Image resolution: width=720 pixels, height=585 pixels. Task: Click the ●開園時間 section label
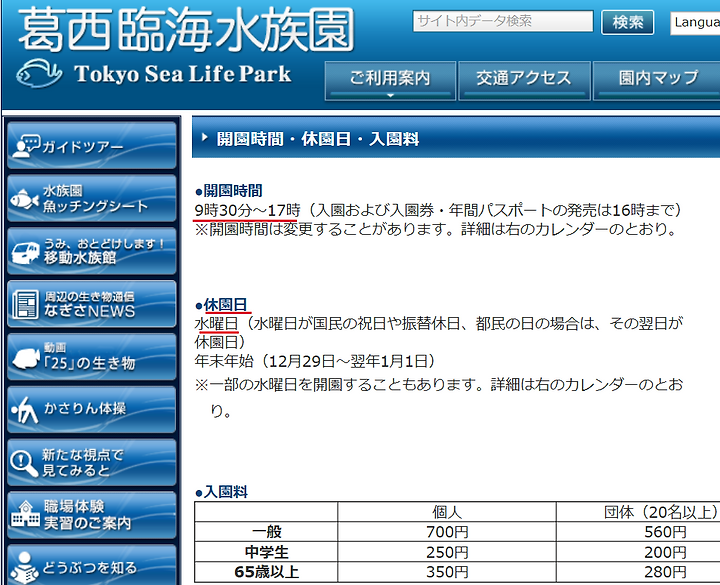[x=229, y=191]
